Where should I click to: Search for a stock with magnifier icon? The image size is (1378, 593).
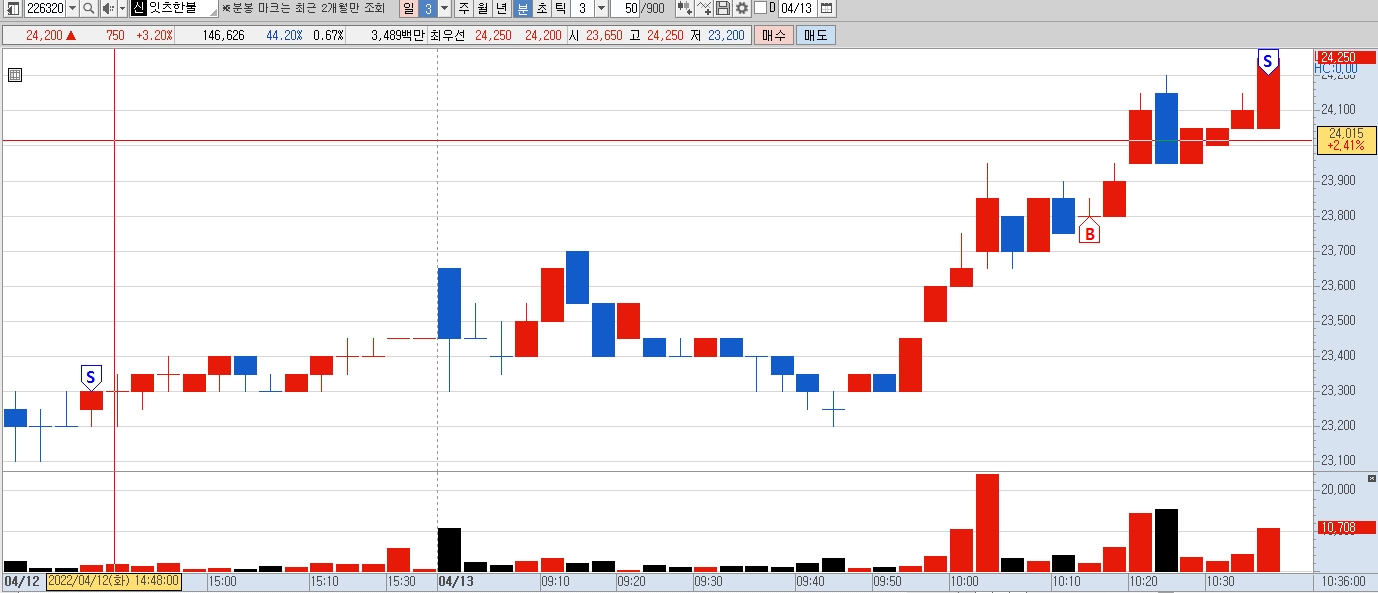(x=88, y=8)
